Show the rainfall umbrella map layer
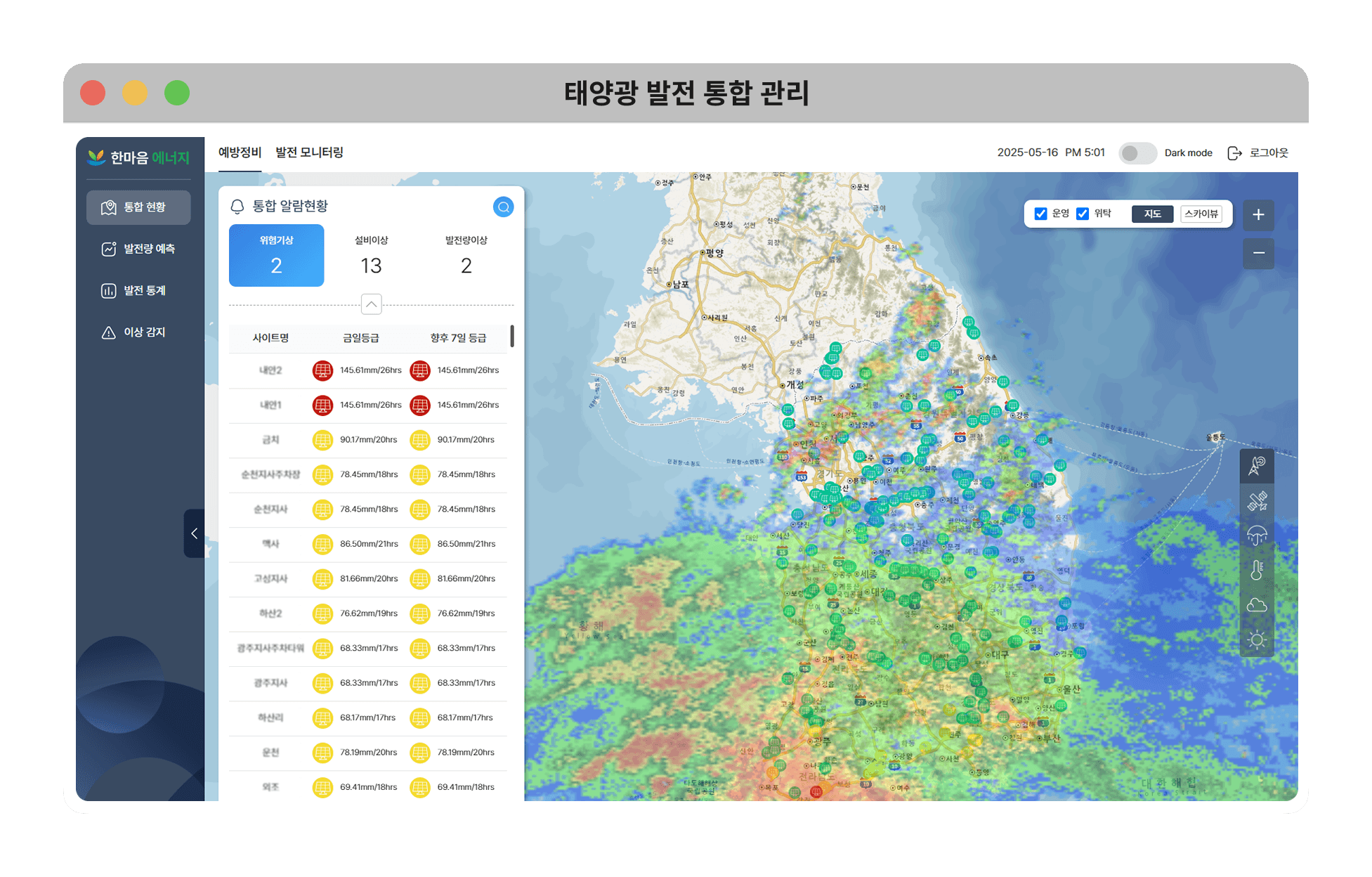Image resolution: width=1372 pixels, height=877 pixels. [x=1257, y=535]
